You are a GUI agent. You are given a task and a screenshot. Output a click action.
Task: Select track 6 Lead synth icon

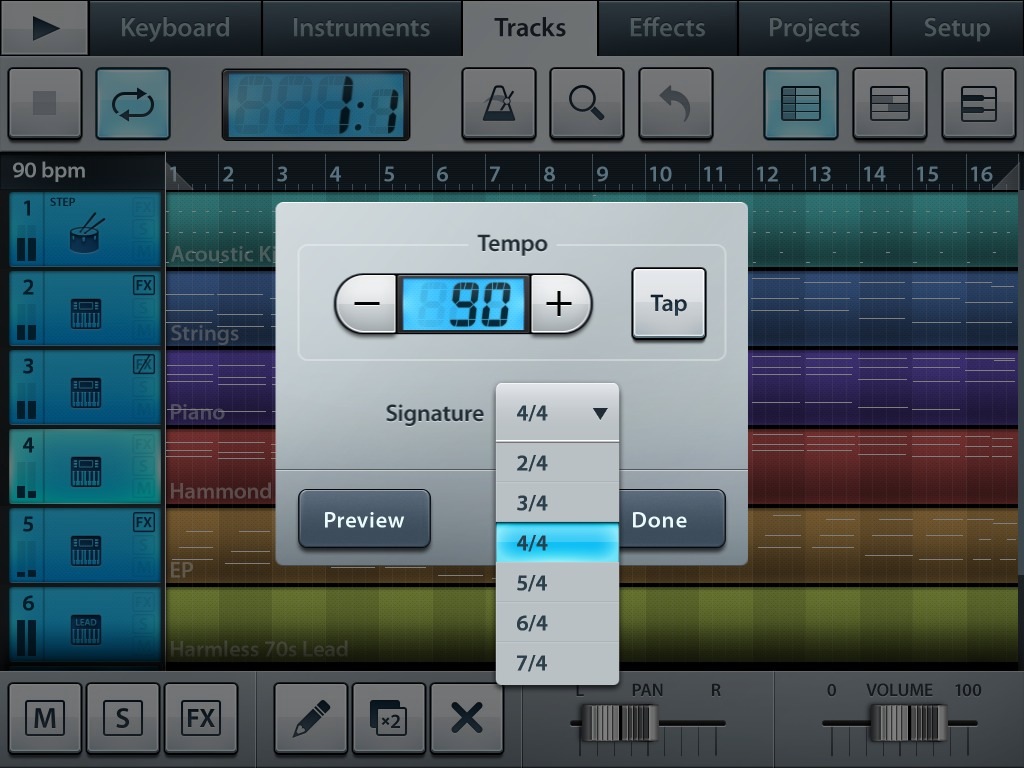coord(86,630)
